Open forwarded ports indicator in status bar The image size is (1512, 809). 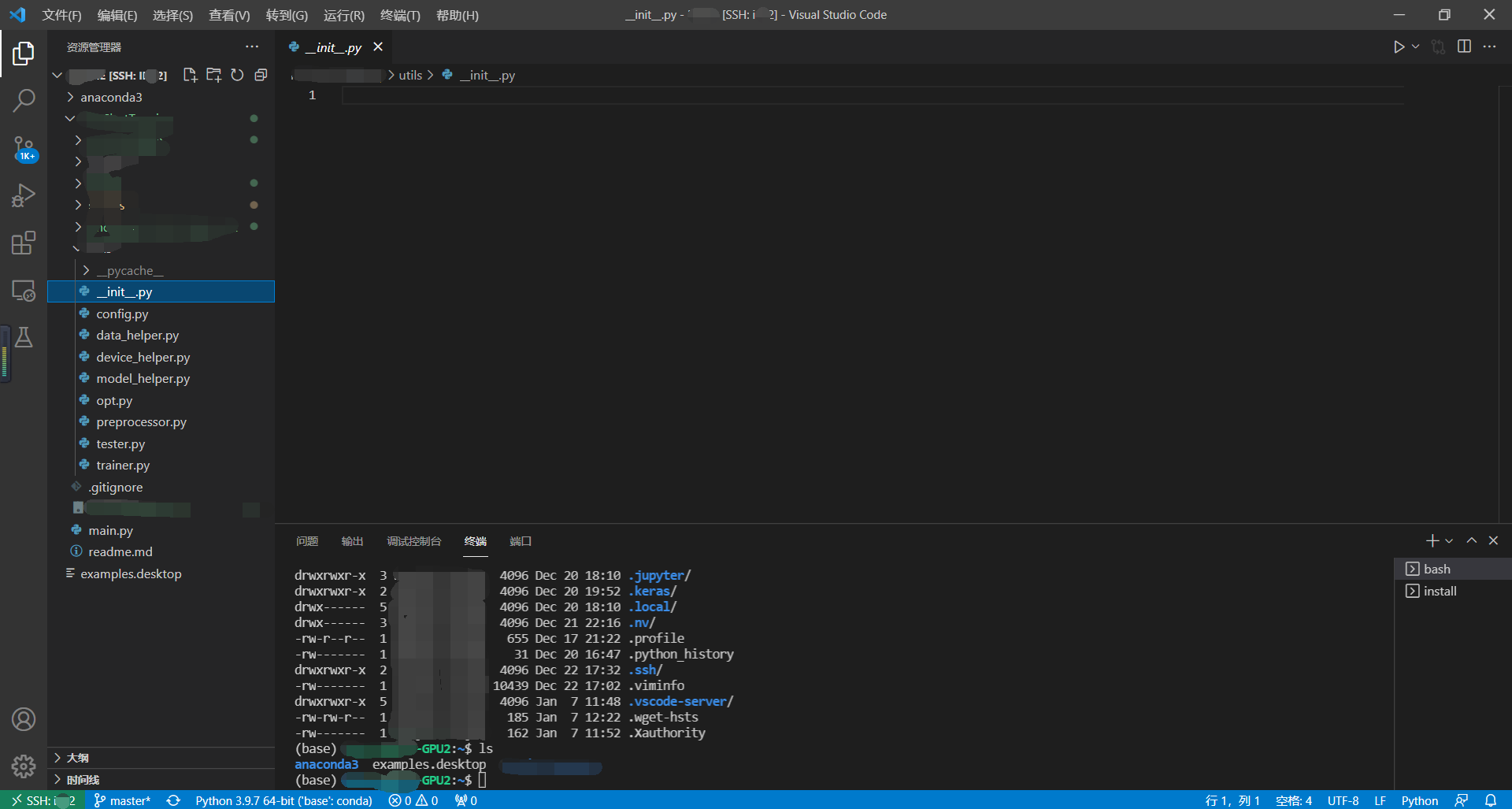(x=466, y=800)
